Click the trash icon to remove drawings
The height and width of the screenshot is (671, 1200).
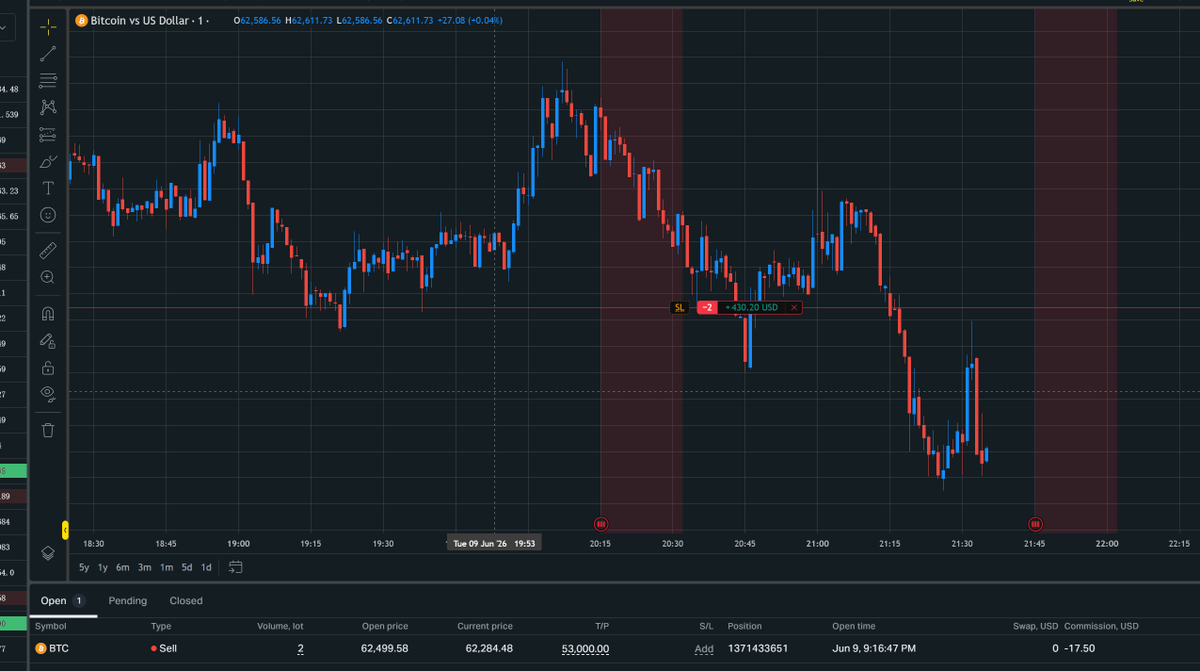coord(48,430)
